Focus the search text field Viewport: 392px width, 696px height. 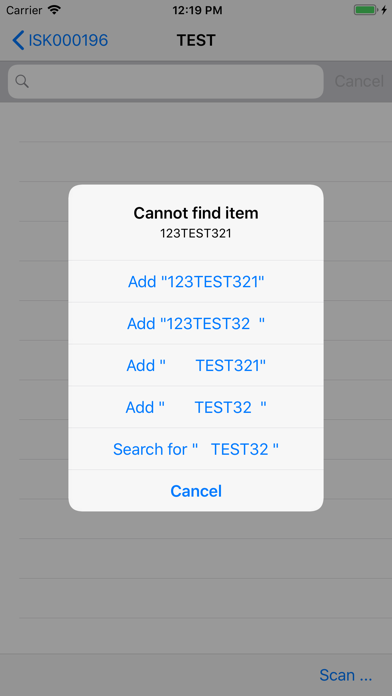point(166,82)
